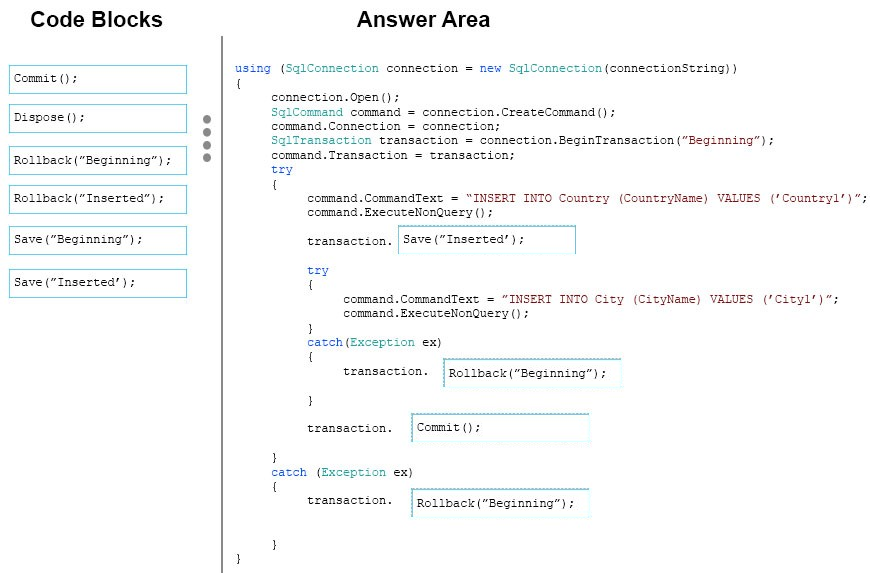Click the INSERT INTO City command string
Viewport: 870px width, 573px height.
click(670, 299)
